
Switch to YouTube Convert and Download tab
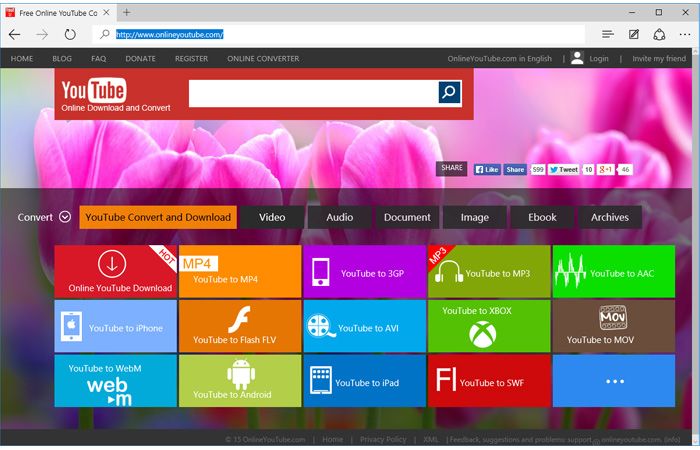158,217
